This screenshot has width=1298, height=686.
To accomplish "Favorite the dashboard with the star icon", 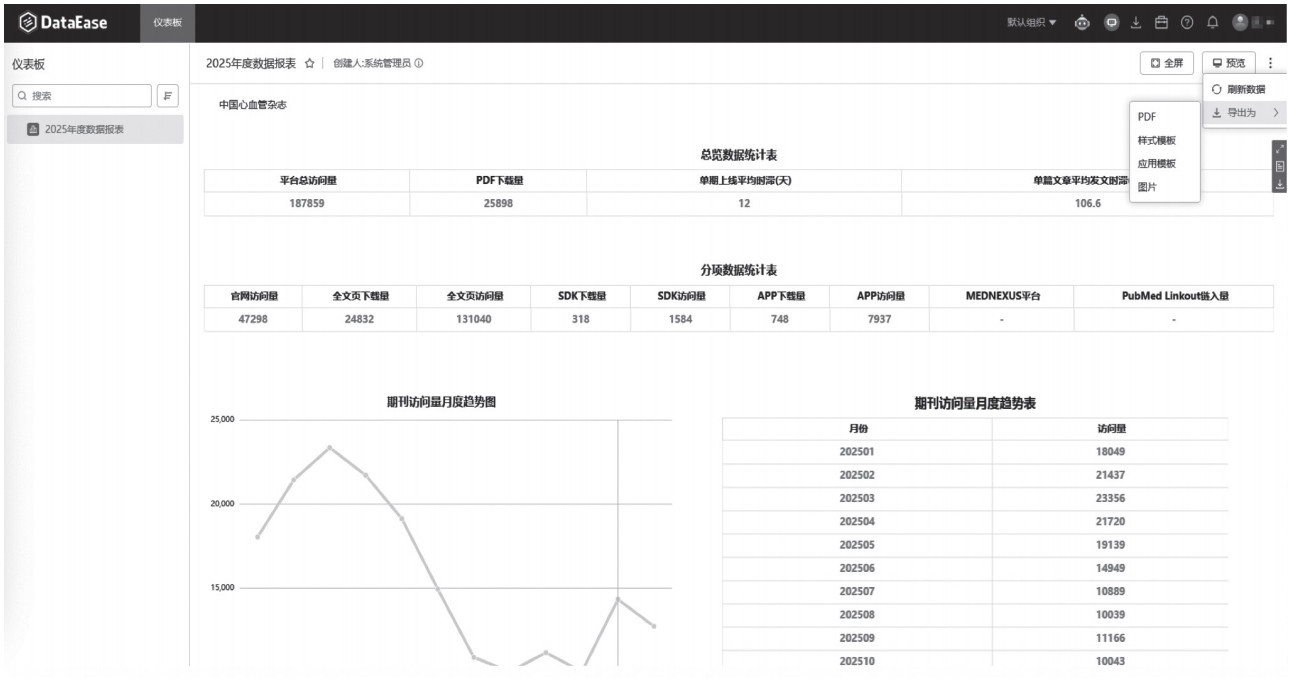I will point(310,63).
